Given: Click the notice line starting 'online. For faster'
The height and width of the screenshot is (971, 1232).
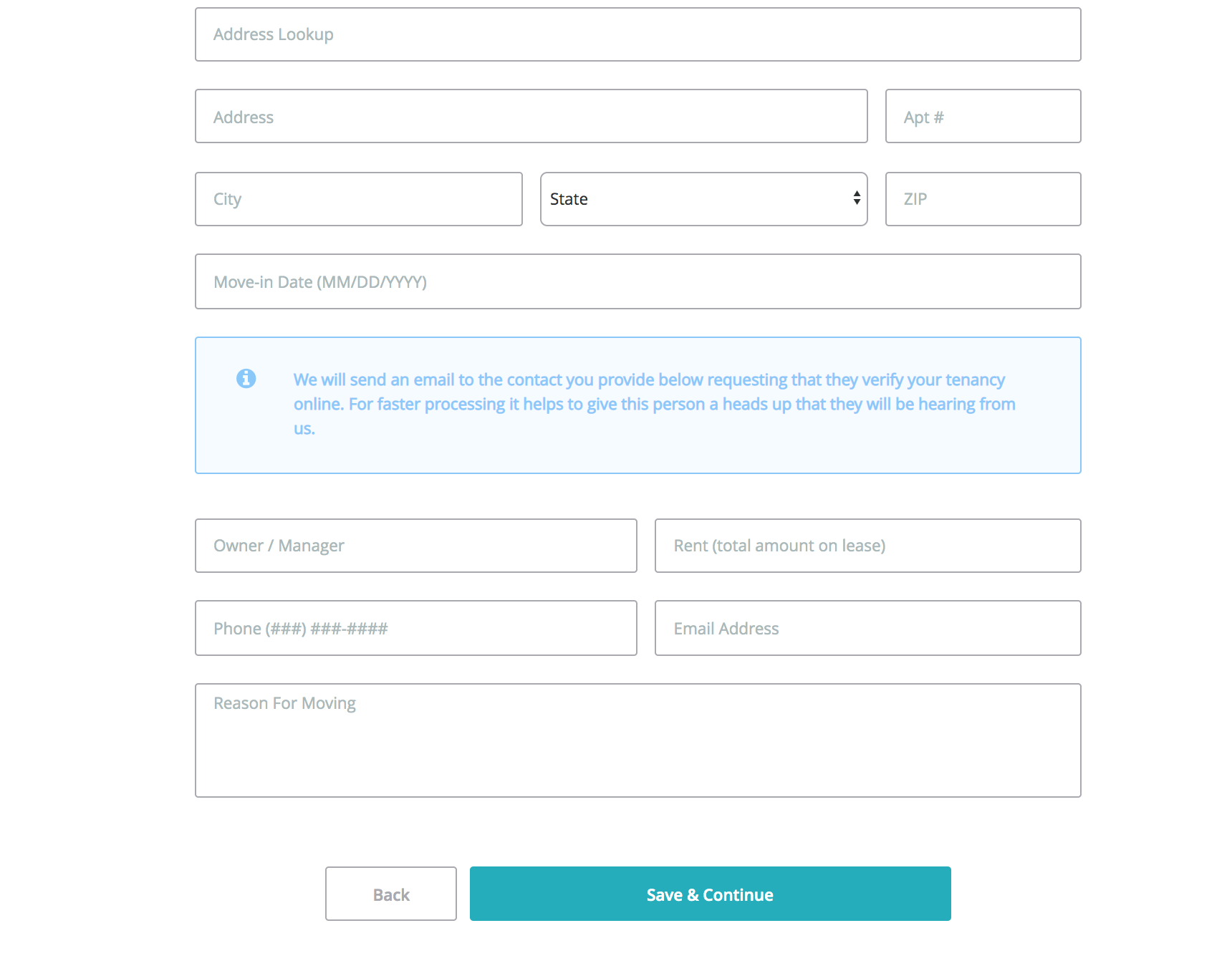Looking at the screenshot, I should 654,404.
